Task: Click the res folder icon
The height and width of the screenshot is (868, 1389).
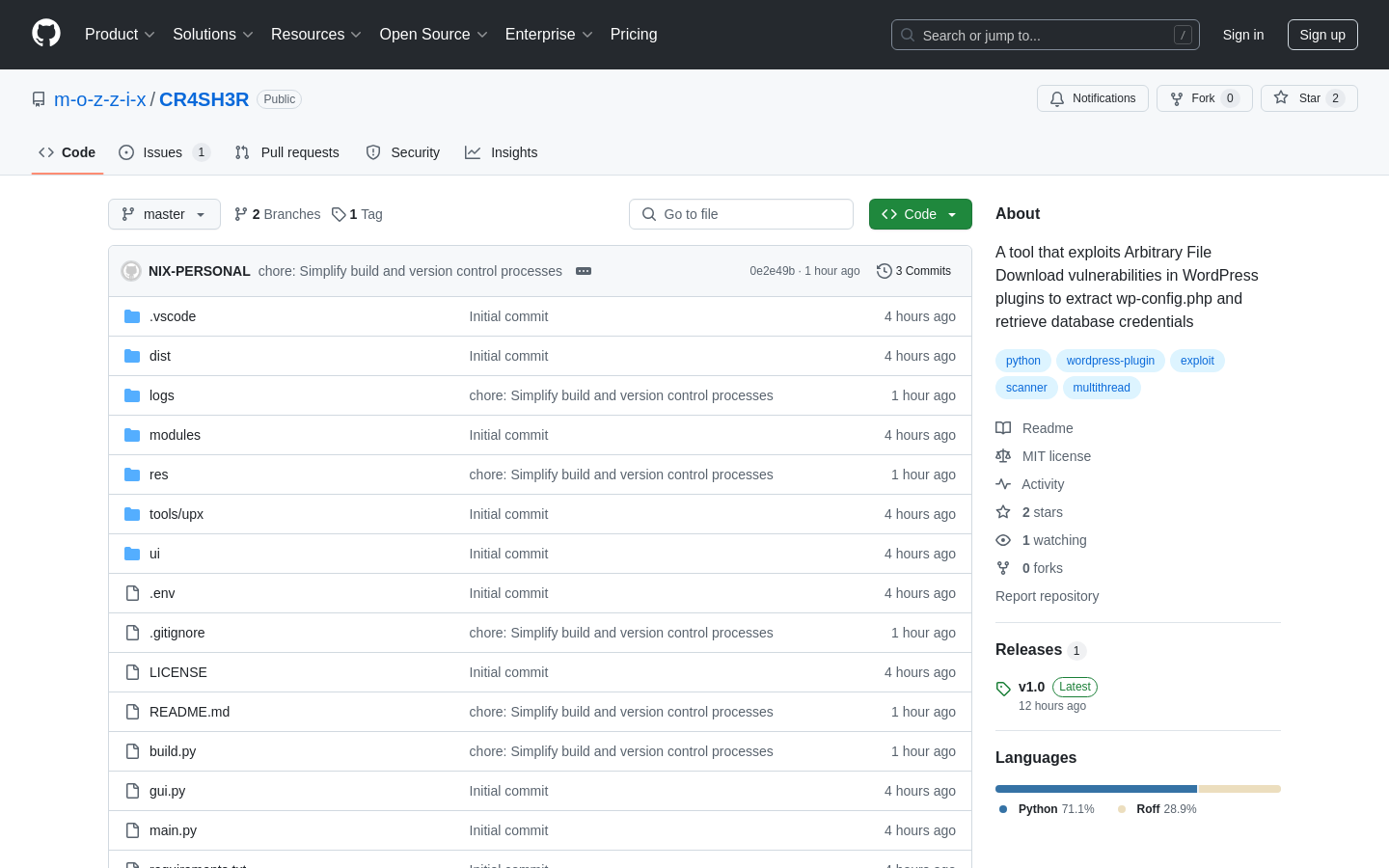Action: point(132,475)
